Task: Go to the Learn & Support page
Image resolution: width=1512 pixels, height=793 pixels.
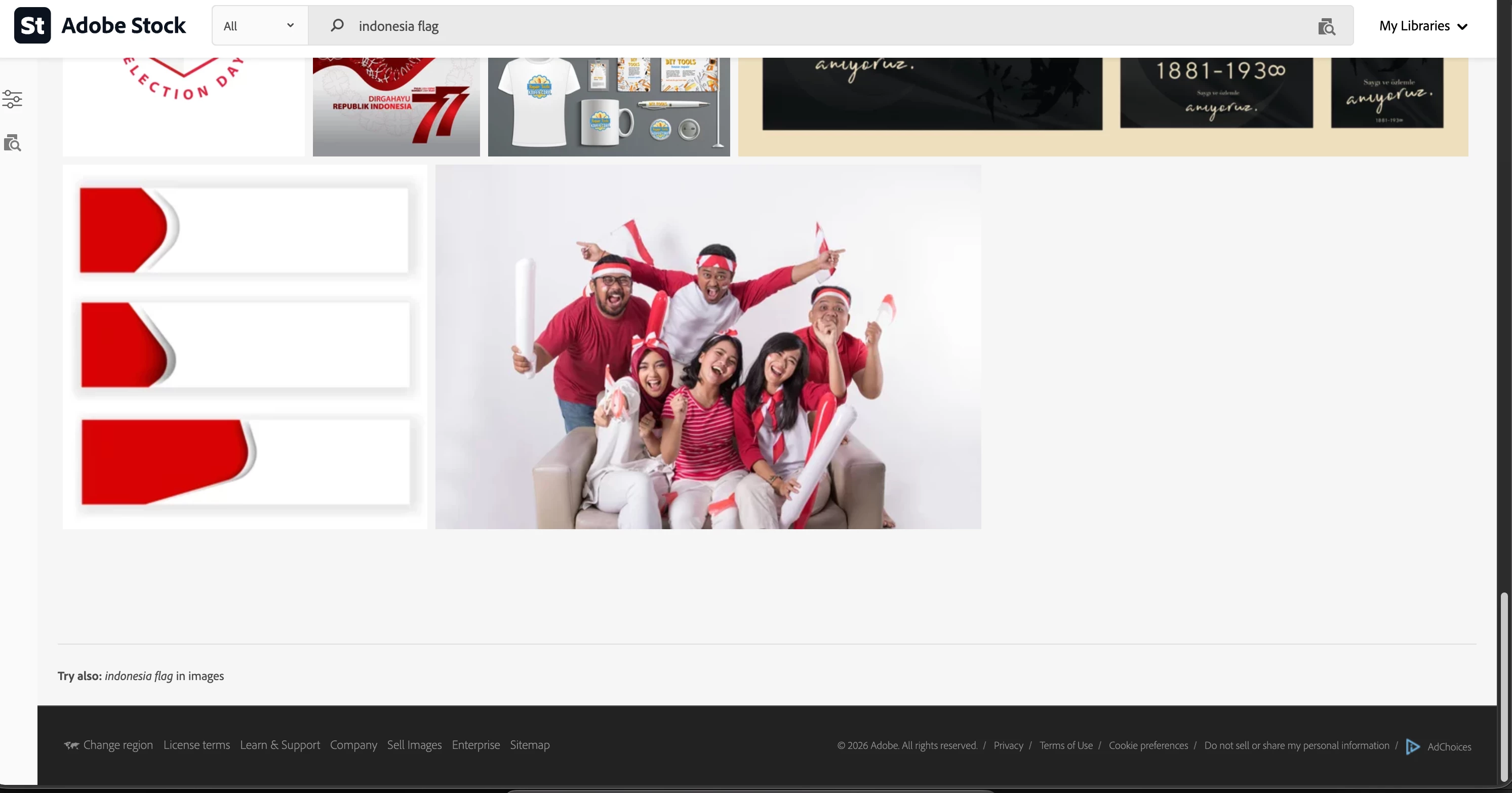Action: coord(280,745)
